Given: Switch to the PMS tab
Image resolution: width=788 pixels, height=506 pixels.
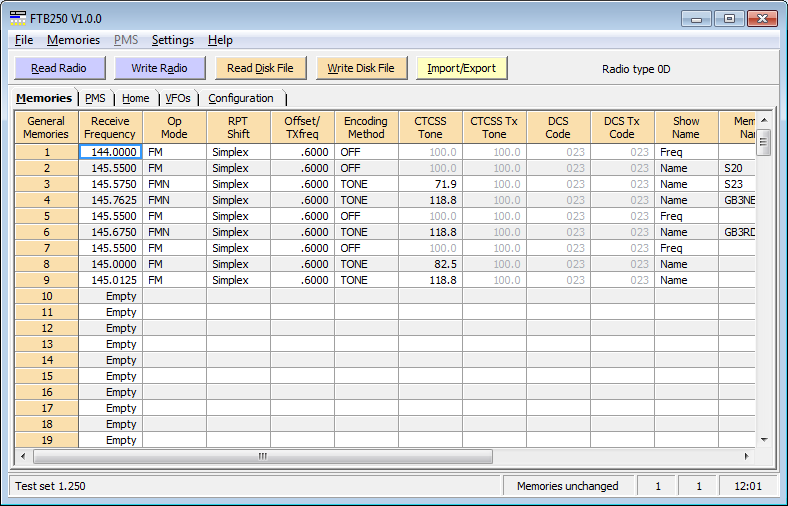Looking at the screenshot, I should tap(96, 98).
